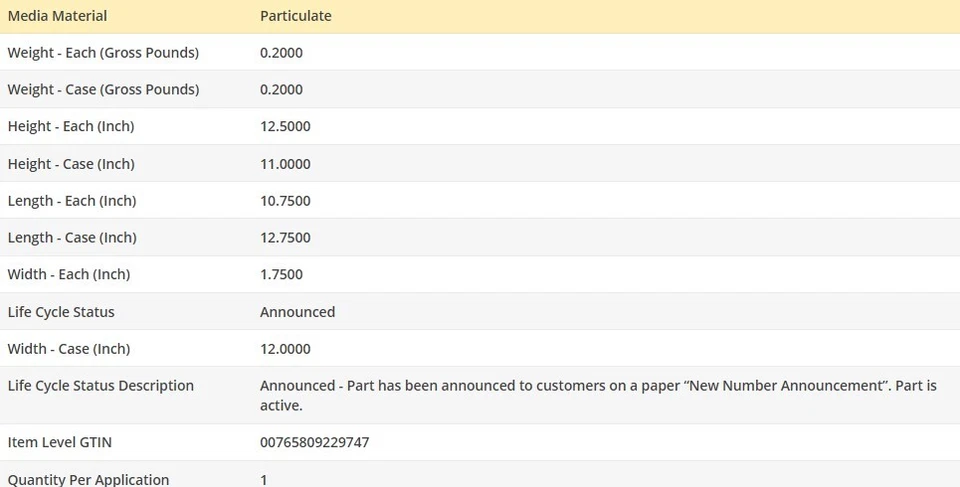Click the Length - Each value 10.7500
The height and width of the screenshot is (487, 960).
[285, 201]
